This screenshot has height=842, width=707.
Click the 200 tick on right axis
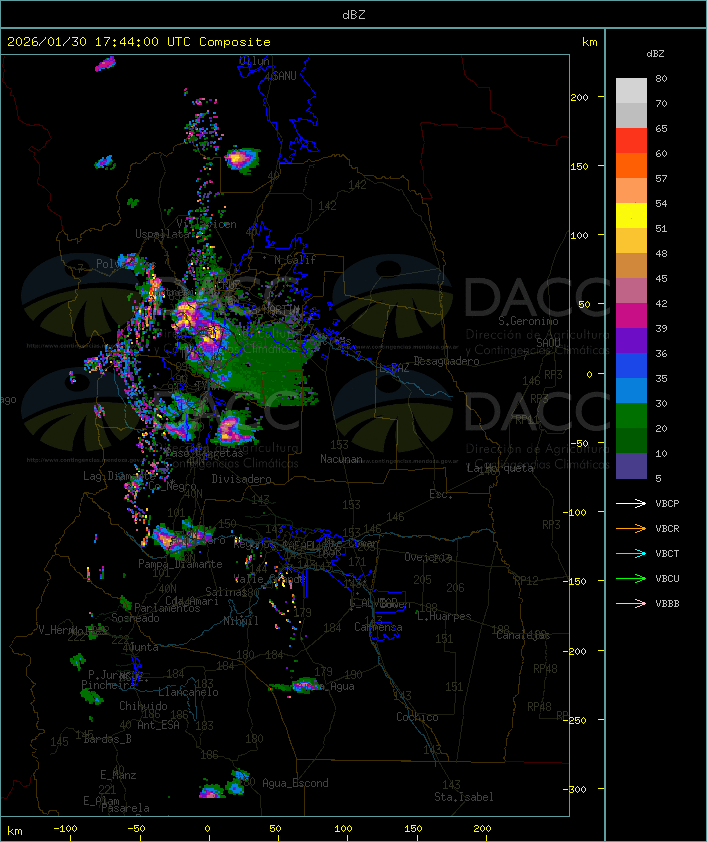[x=579, y=97]
